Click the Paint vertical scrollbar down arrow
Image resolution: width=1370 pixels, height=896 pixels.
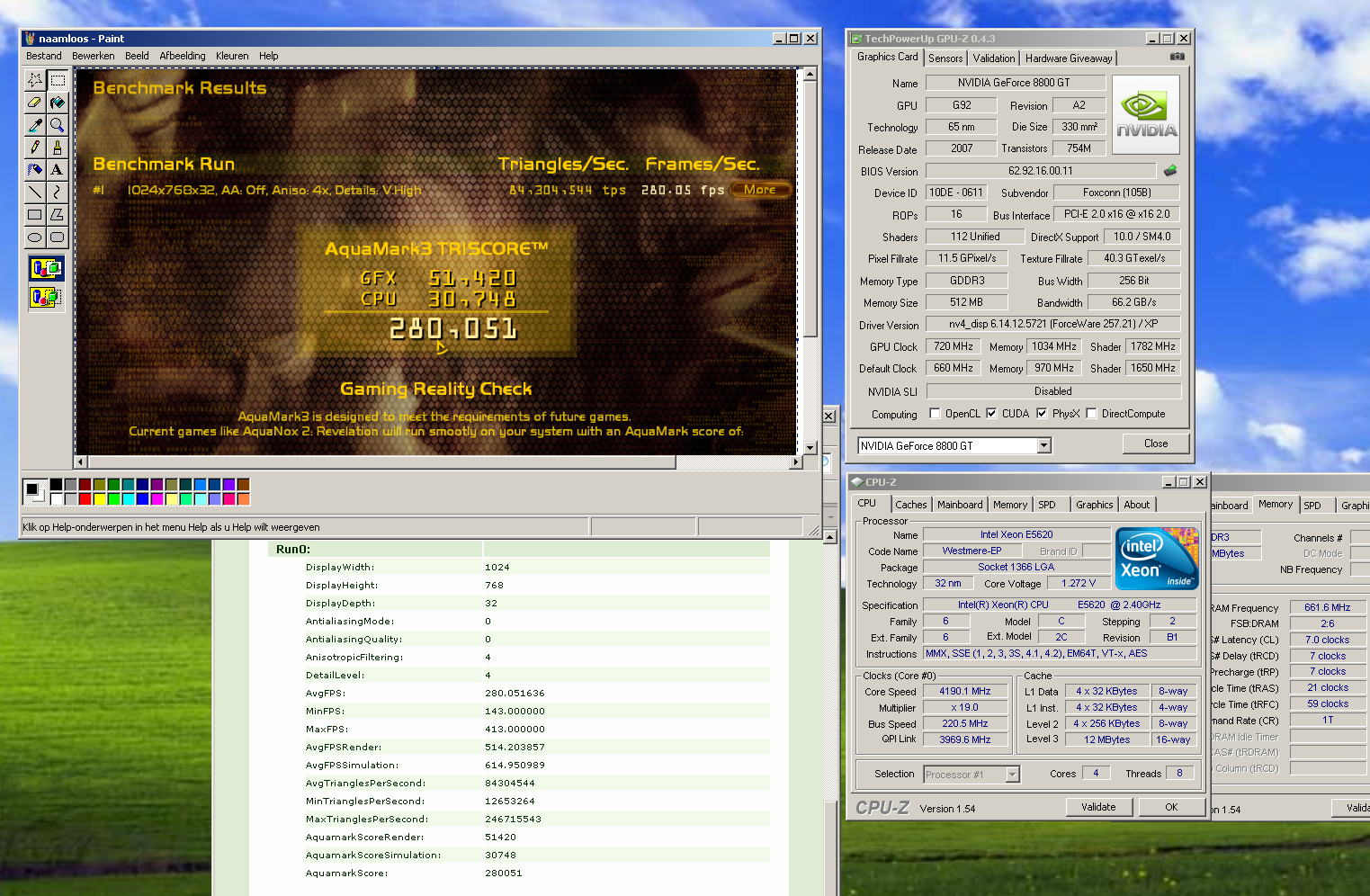[810, 447]
